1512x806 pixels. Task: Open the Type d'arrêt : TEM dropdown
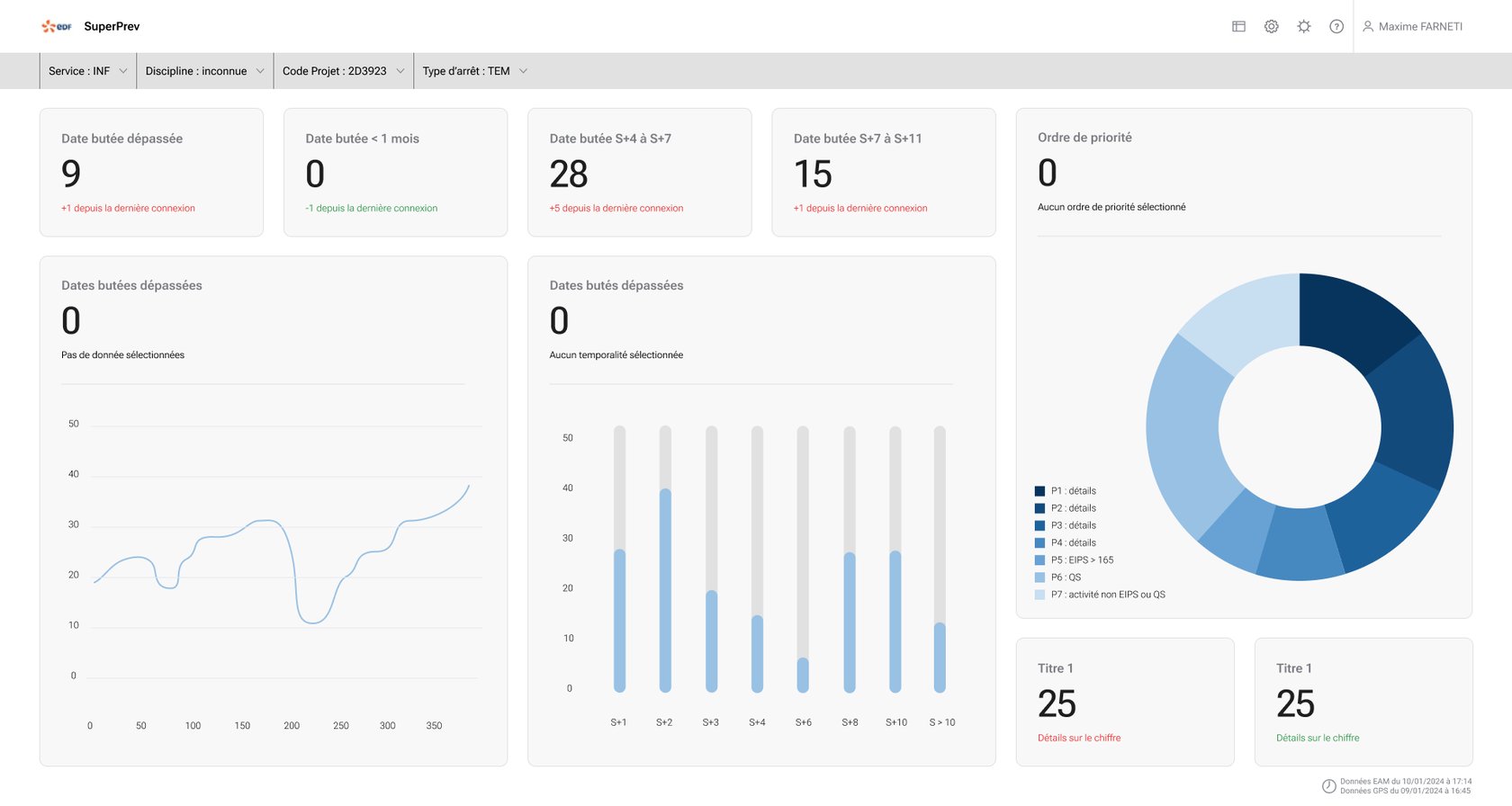click(x=474, y=71)
